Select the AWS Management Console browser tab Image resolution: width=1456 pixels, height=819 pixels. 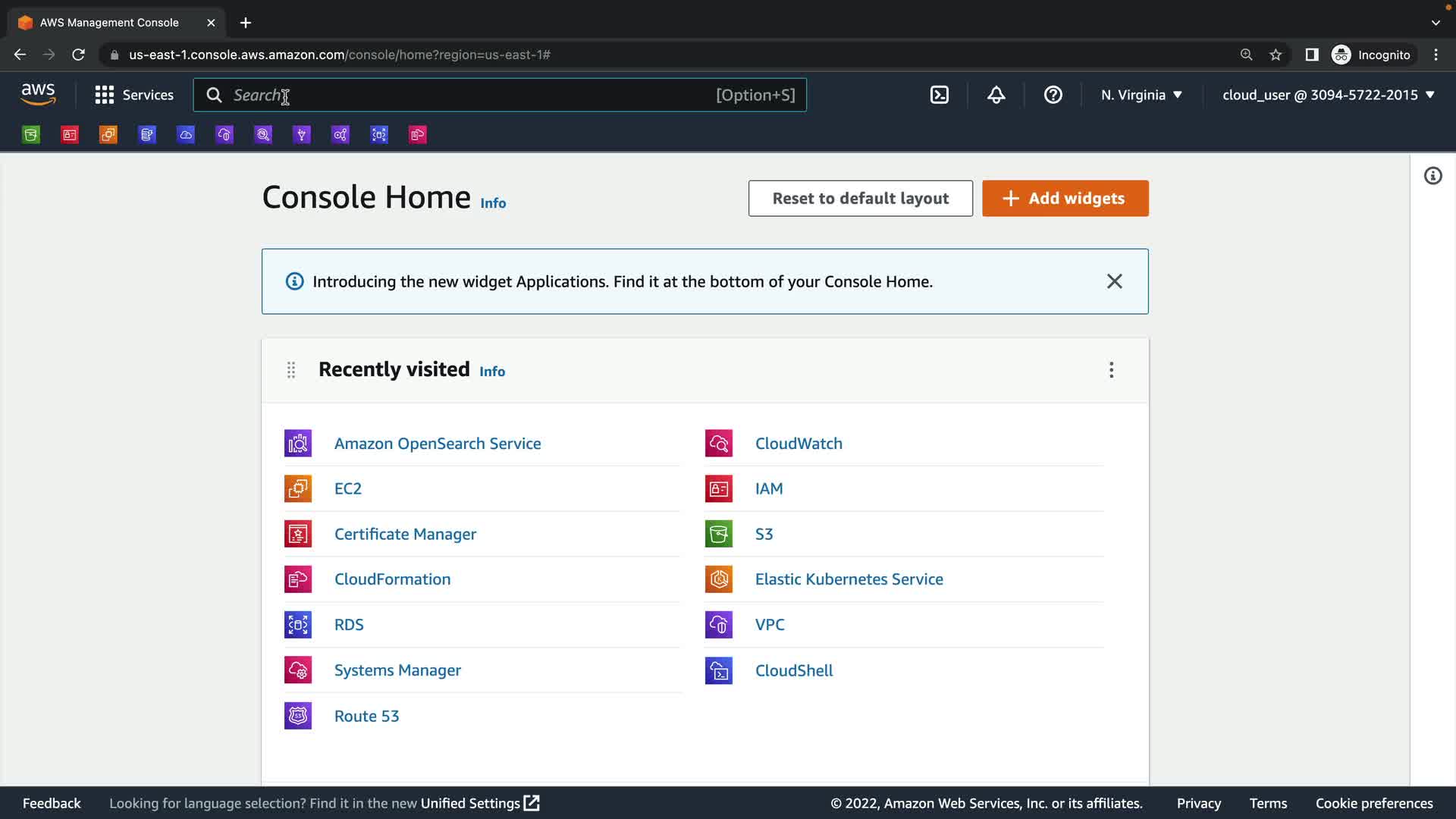(x=109, y=23)
